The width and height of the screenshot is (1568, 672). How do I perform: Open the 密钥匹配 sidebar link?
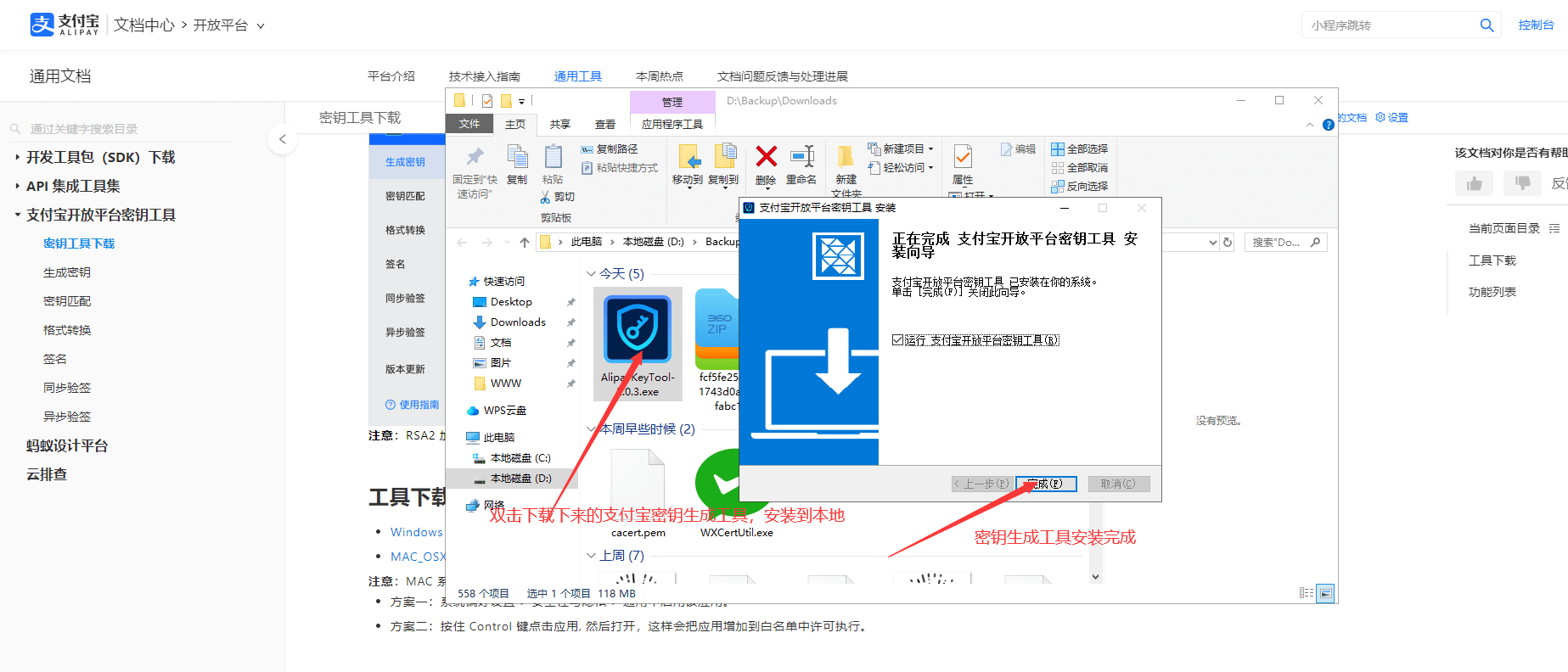click(67, 301)
